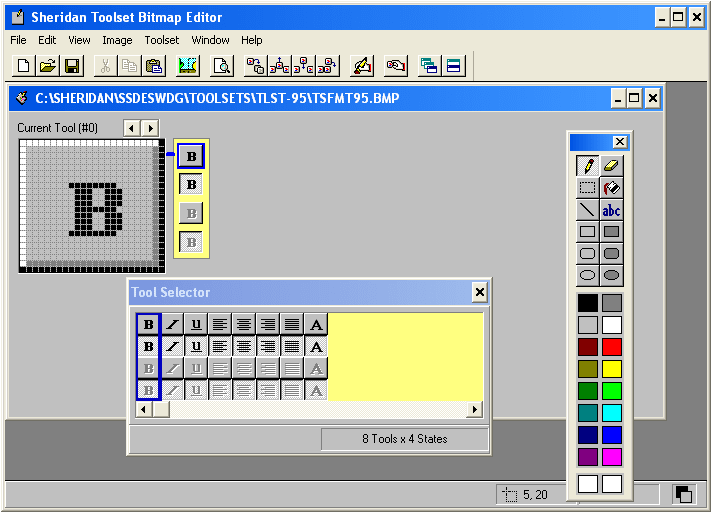The height and width of the screenshot is (514, 715).
Task: Select the dotted rectangle selection tool
Action: pos(587,187)
